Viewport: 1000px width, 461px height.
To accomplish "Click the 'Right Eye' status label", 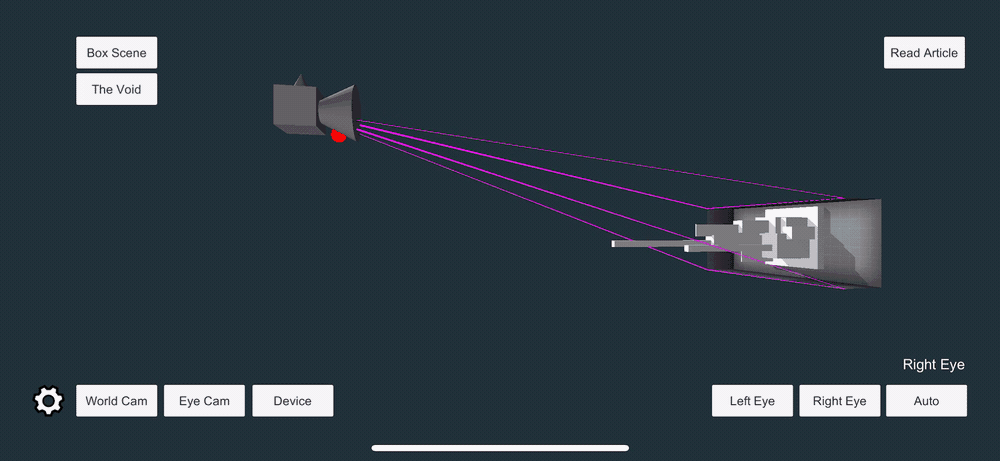I will coord(934,365).
